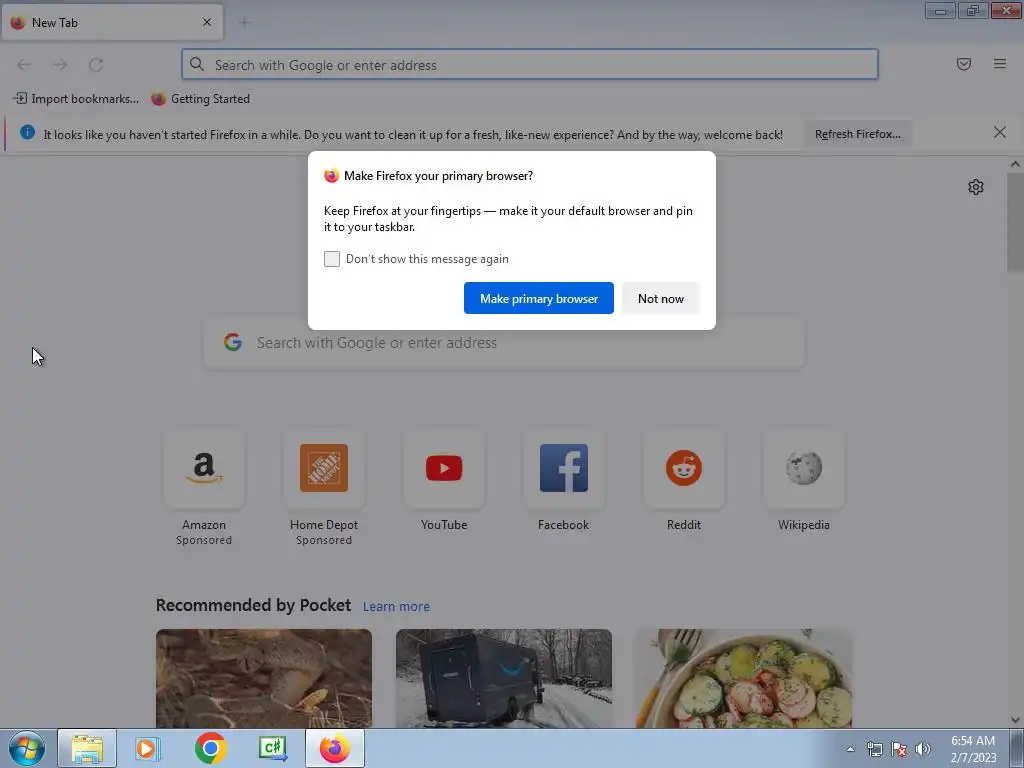Open the cucumber salad Pocket story thumbnail
The width and height of the screenshot is (1024, 768).
[x=744, y=679]
